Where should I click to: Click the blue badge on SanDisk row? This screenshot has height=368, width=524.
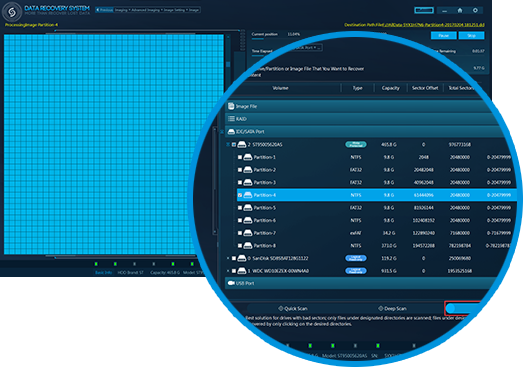356,258
